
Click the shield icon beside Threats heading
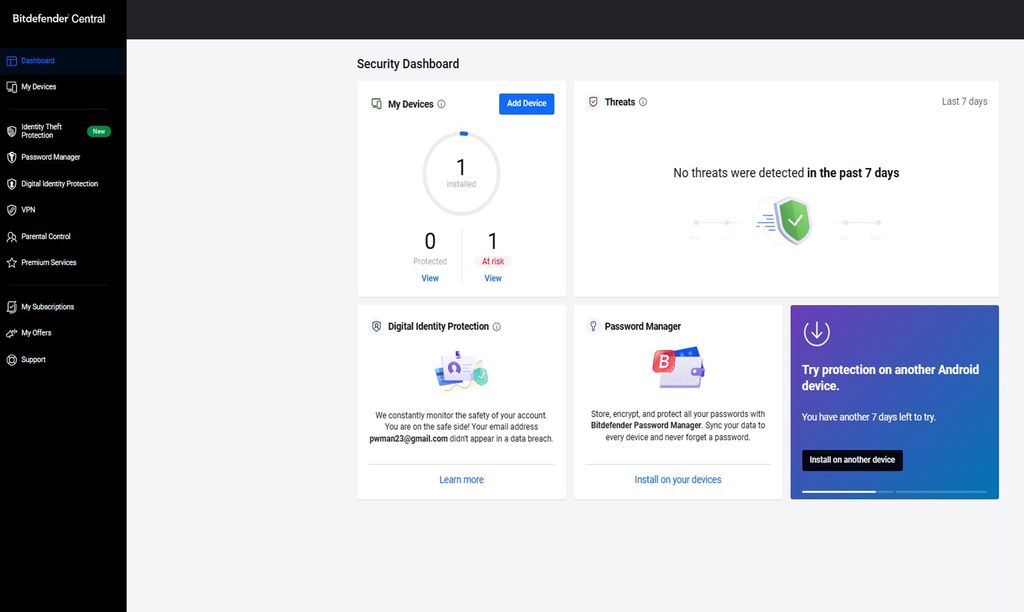pos(592,101)
